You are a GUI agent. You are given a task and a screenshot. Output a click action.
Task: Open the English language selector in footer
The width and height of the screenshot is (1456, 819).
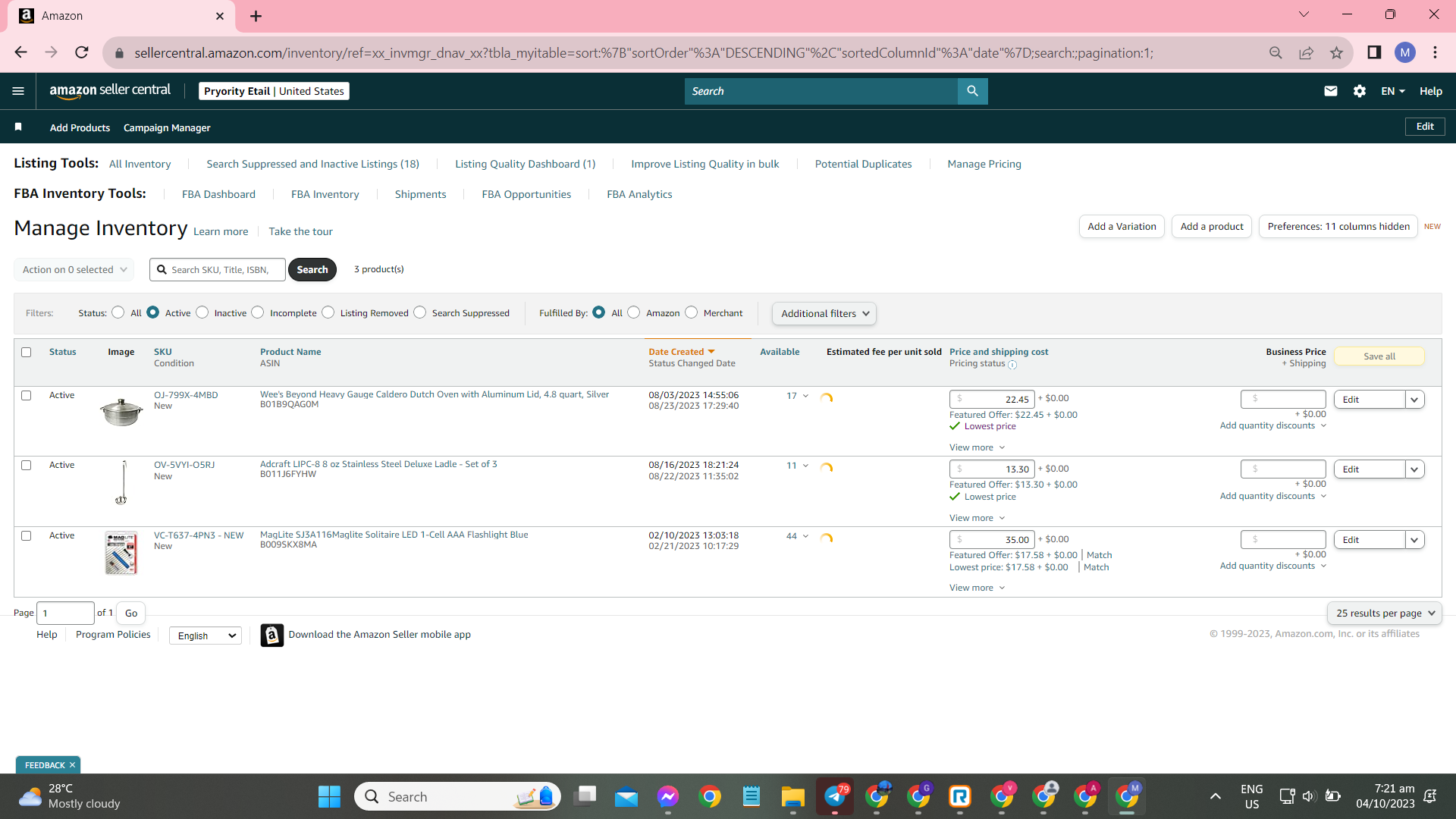[x=206, y=635]
